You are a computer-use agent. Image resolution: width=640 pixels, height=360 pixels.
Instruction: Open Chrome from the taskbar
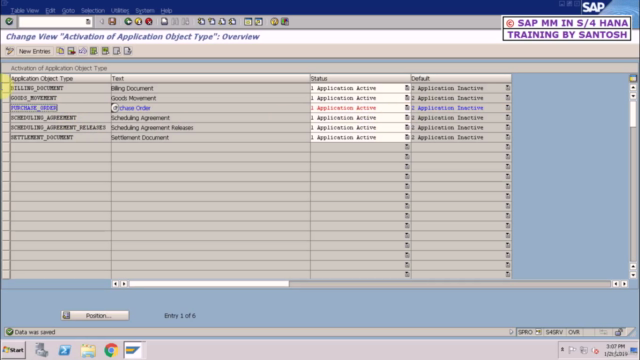pyautogui.click(x=111, y=350)
